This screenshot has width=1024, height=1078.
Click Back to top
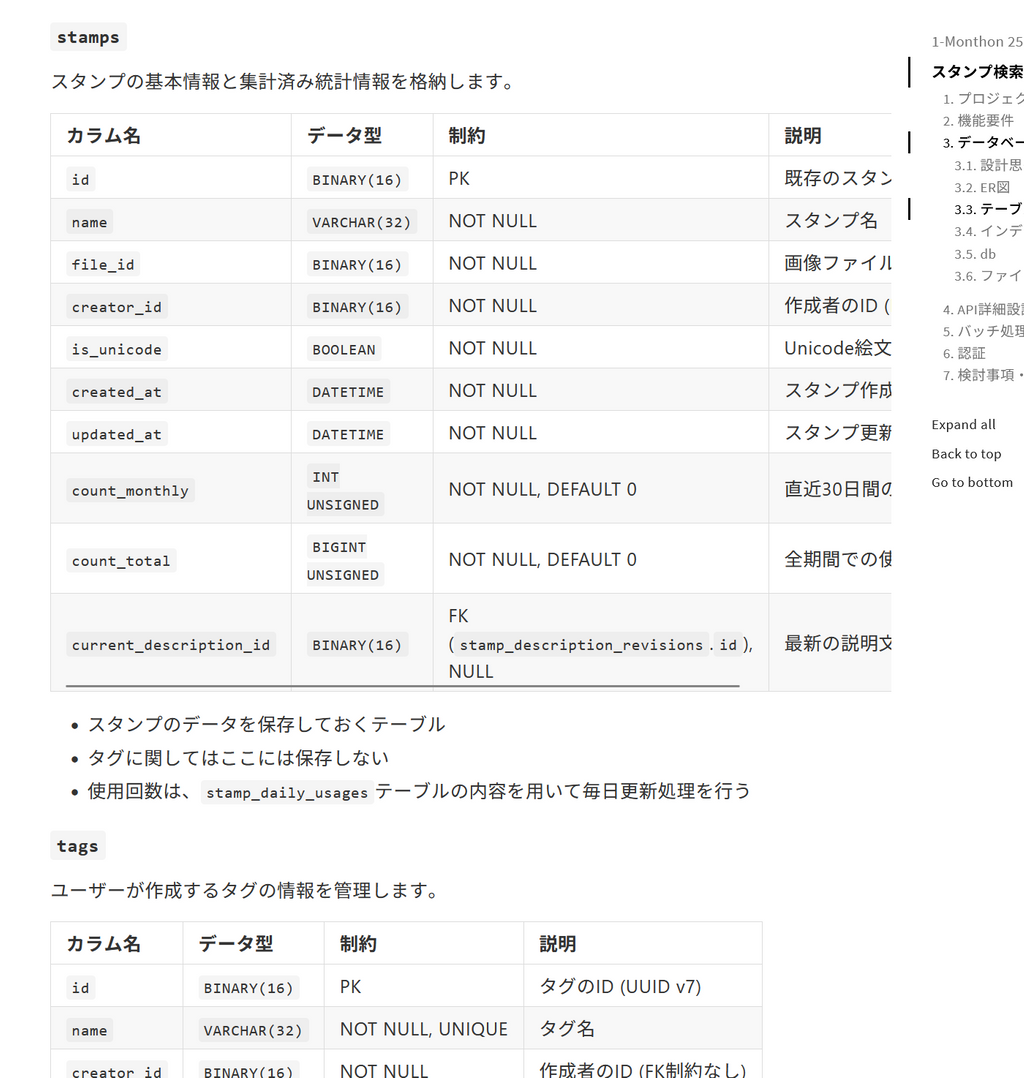point(966,453)
